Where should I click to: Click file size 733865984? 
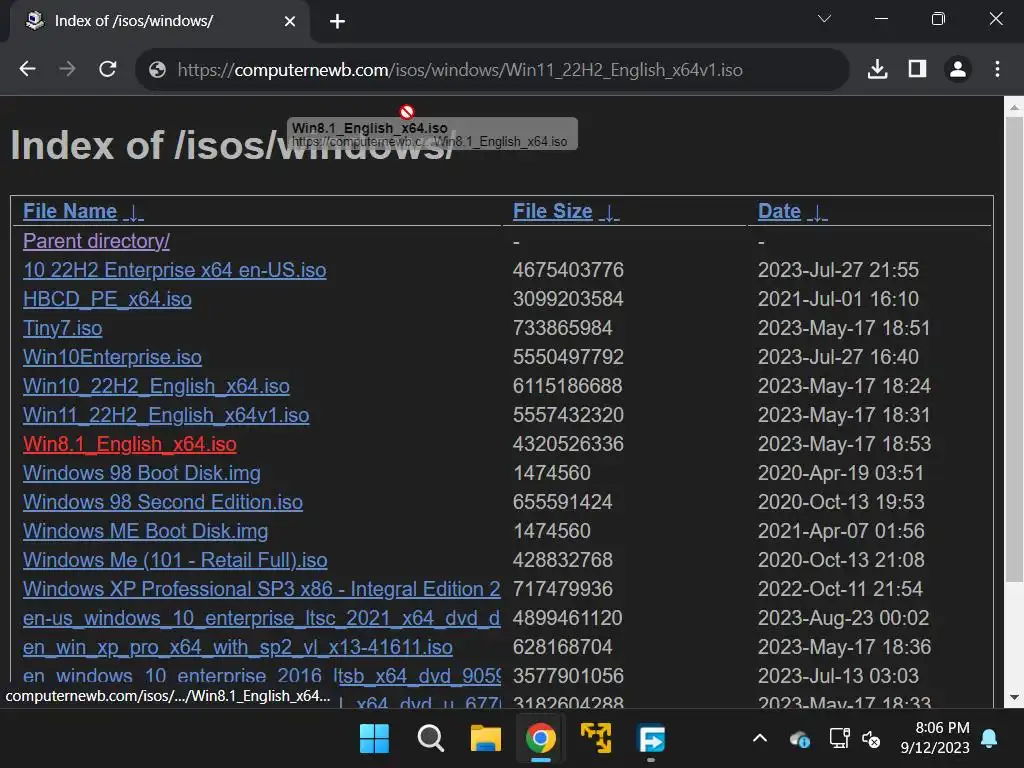(562, 328)
